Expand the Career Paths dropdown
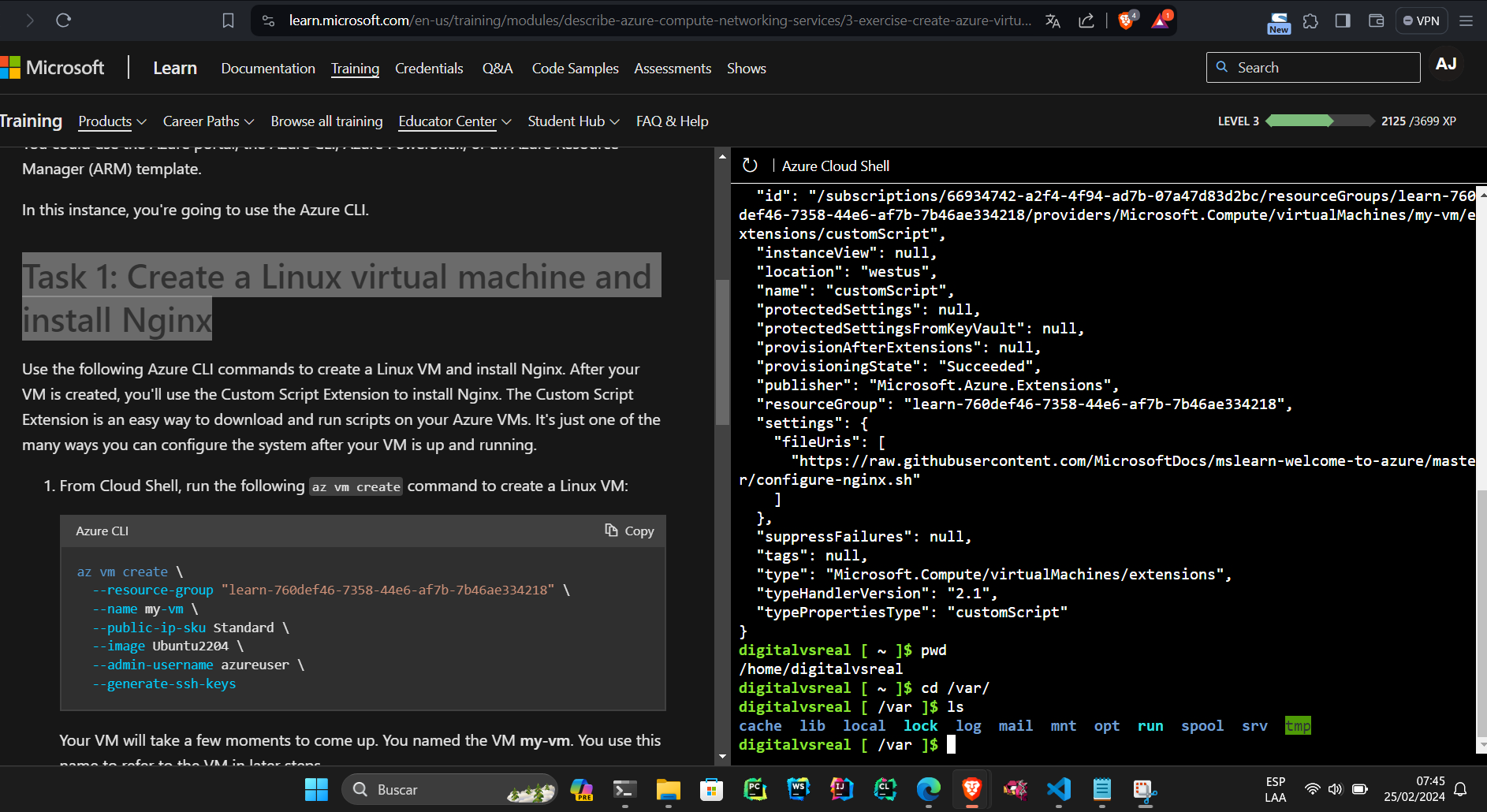Screen dimensions: 1487x812 (208, 121)
